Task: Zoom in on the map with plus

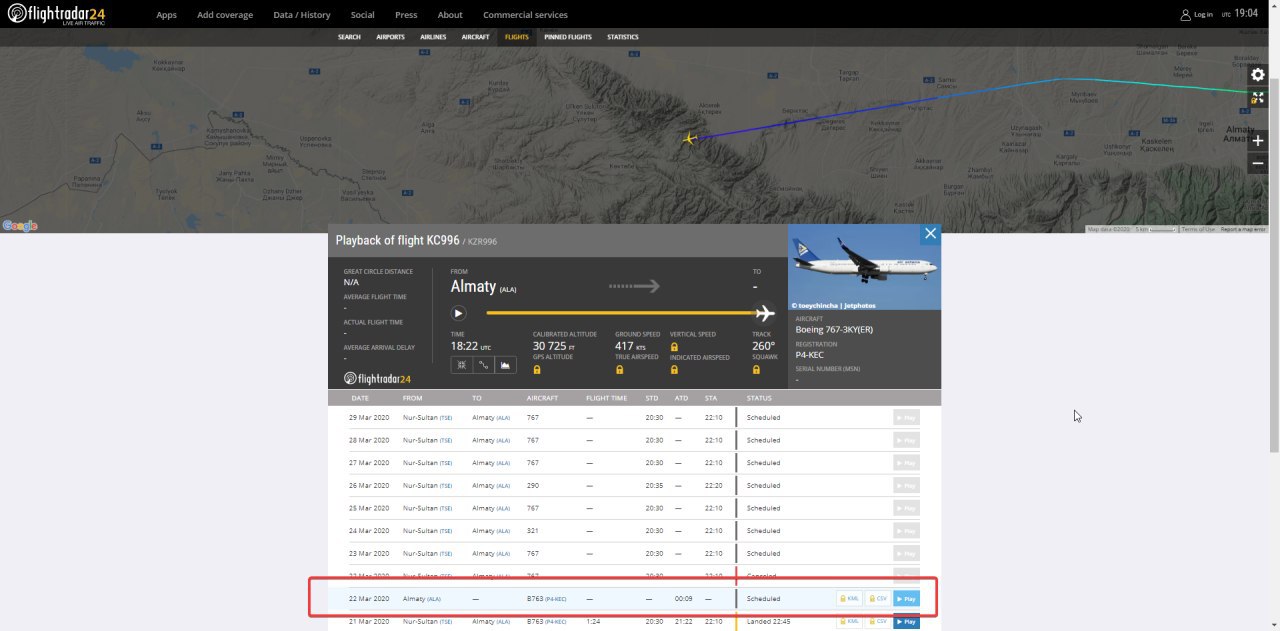Action: tap(1258, 141)
